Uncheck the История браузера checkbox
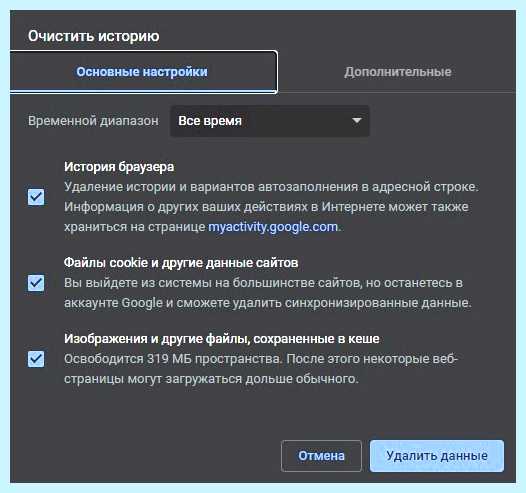The image size is (526, 493). pyautogui.click(x=36, y=197)
